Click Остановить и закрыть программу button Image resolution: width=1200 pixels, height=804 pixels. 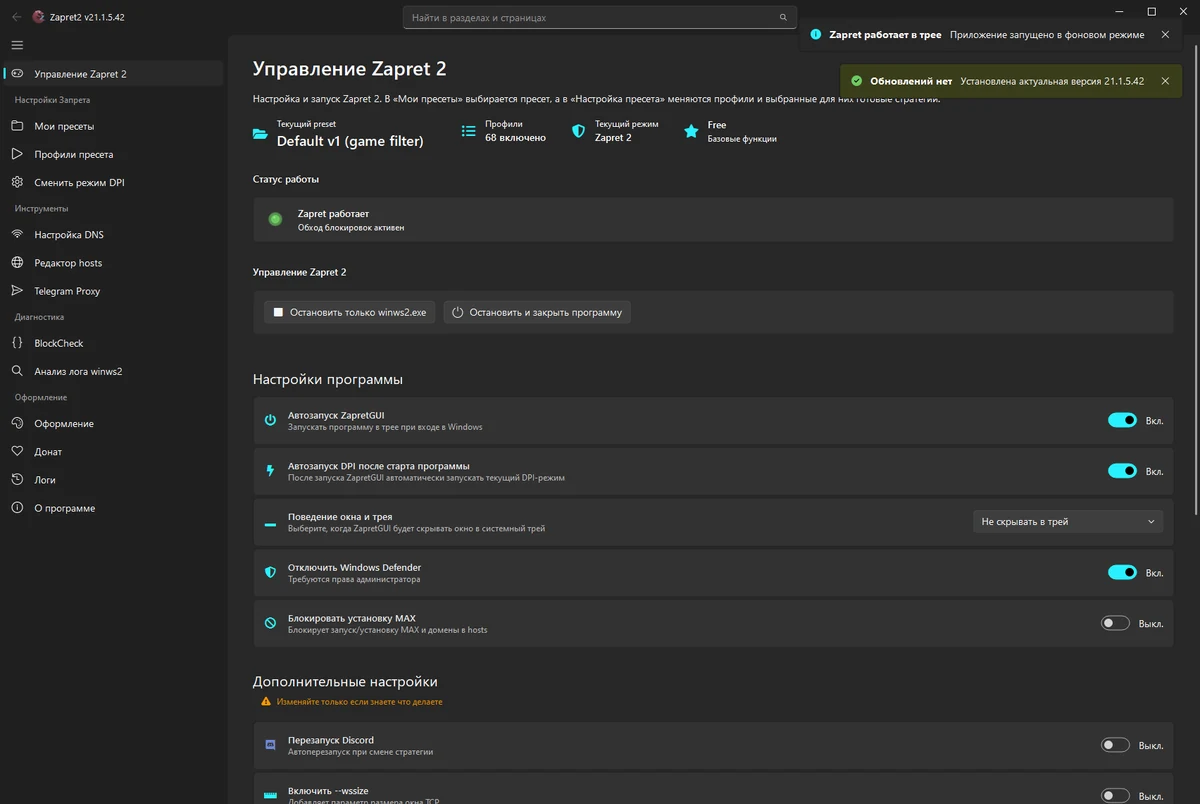coord(537,312)
